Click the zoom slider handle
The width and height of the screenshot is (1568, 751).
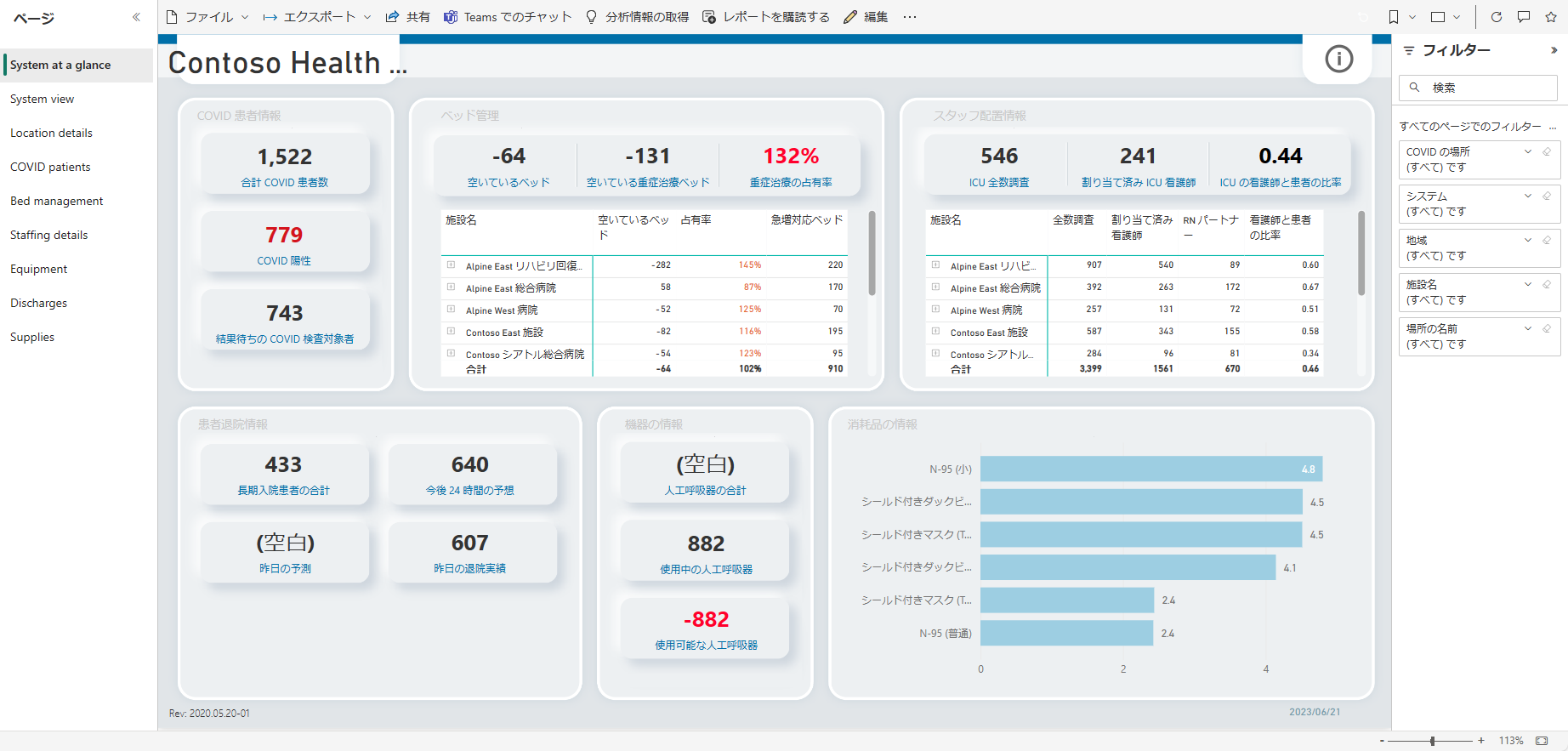[1433, 741]
